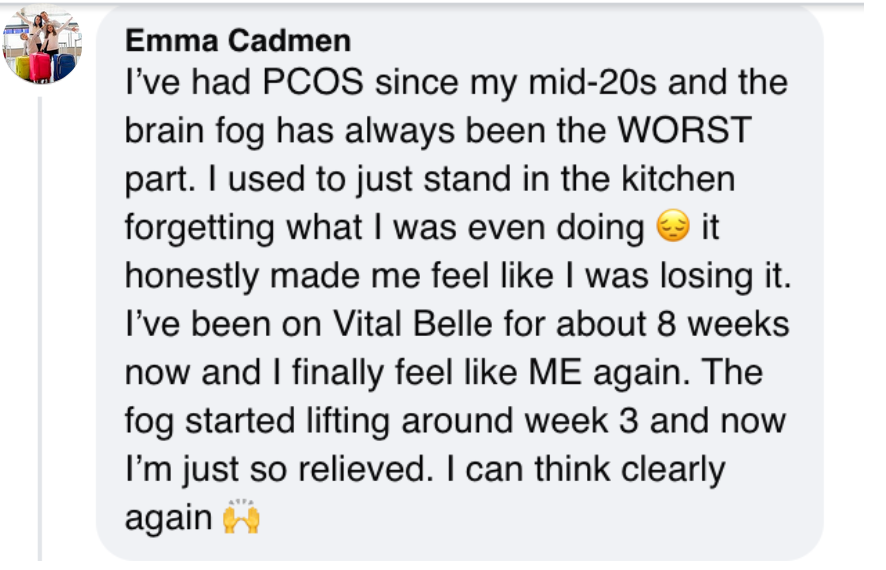886x570 pixels.
Task: Open Emma Cadmen's profile picture
Action: tap(42, 44)
